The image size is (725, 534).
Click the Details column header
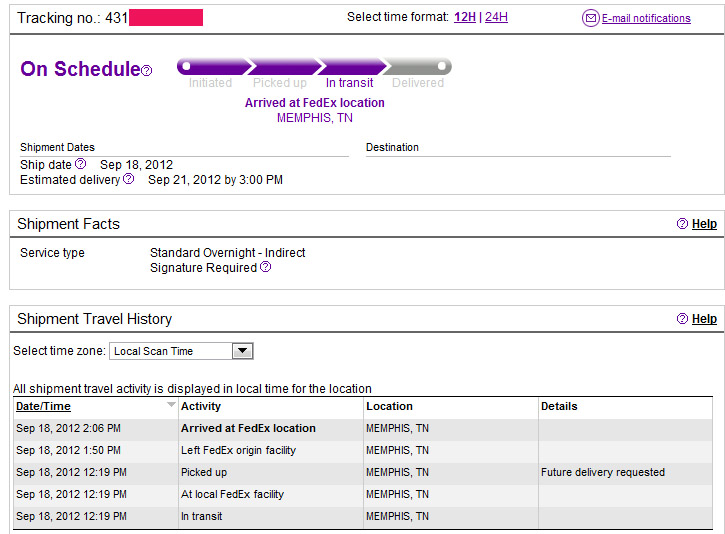coord(559,406)
